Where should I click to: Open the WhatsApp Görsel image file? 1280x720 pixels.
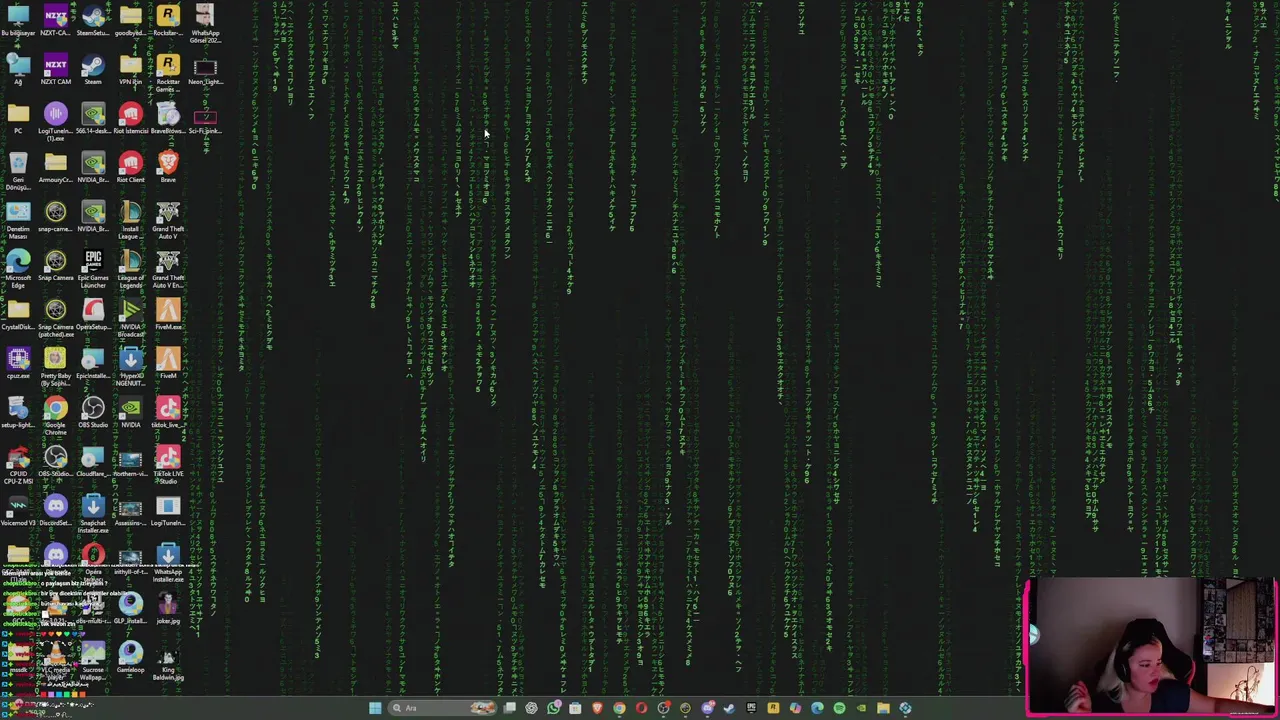205,25
